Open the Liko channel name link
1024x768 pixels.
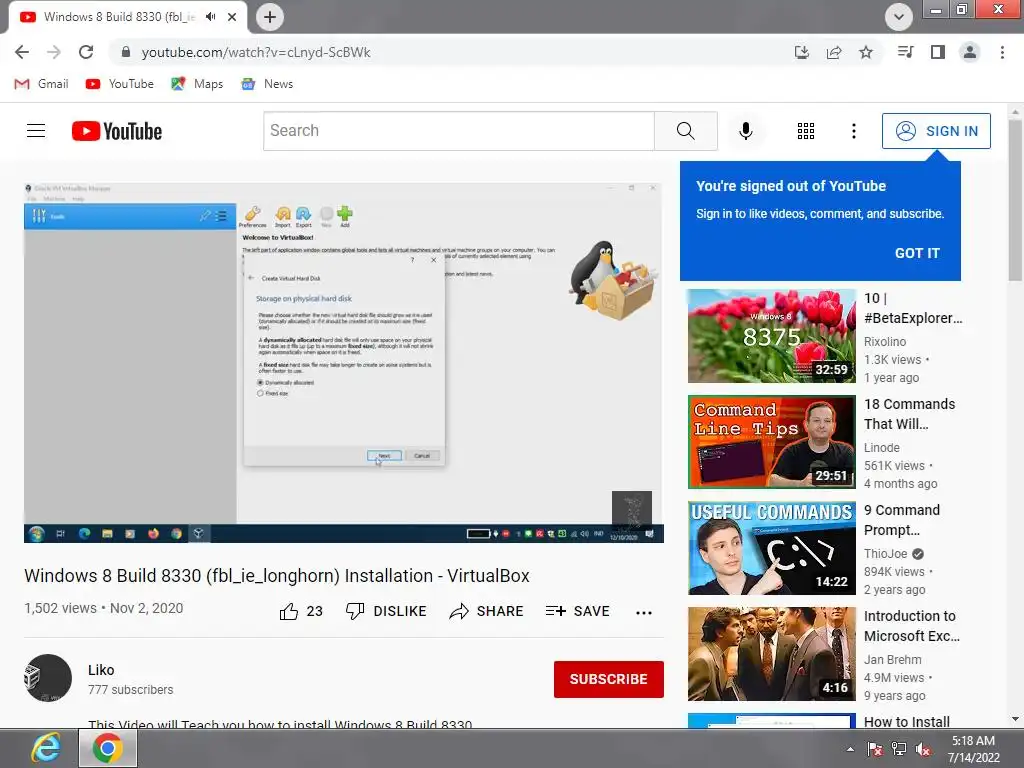[x=101, y=670]
